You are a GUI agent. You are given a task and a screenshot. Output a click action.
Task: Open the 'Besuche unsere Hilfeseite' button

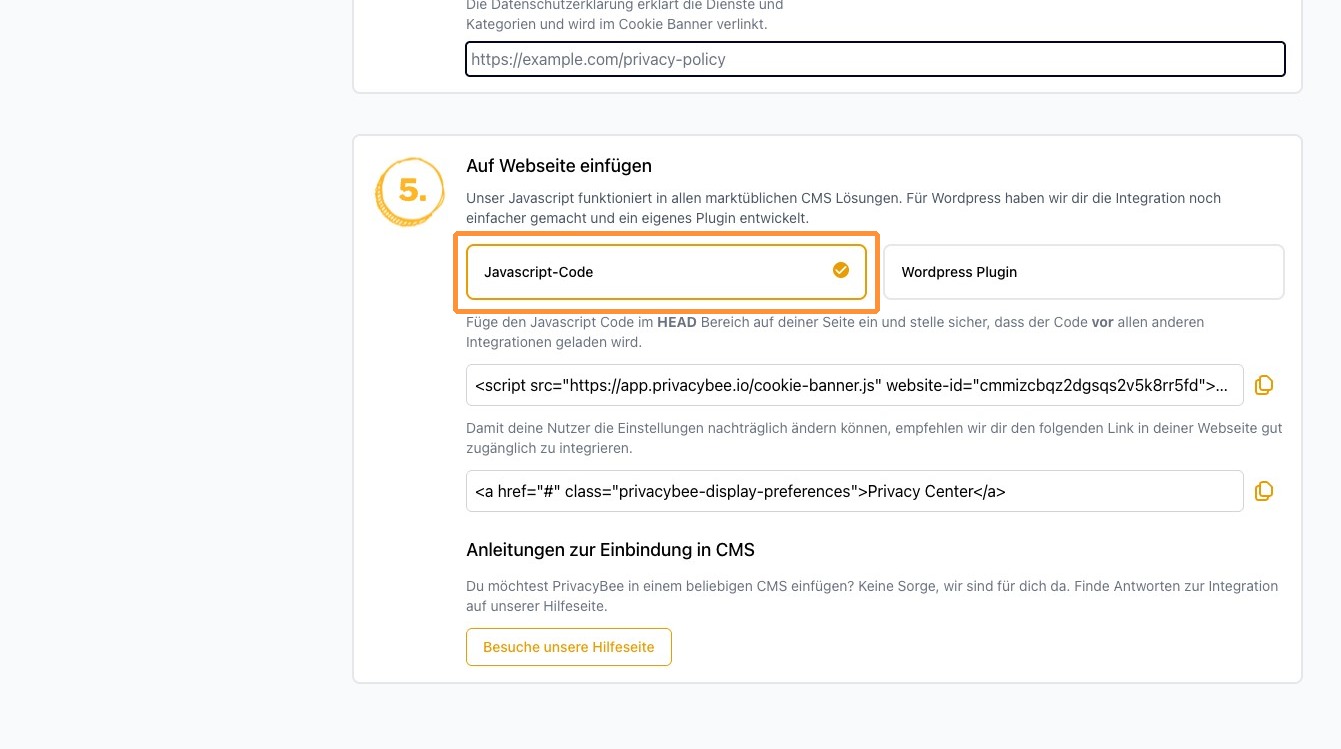point(569,647)
